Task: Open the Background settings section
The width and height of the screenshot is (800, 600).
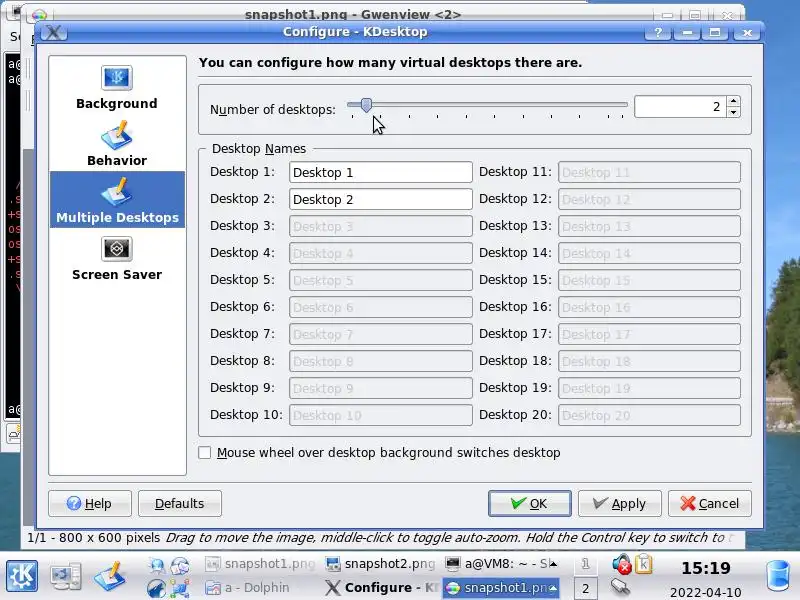Action: pyautogui.click(x=117, y=87)
